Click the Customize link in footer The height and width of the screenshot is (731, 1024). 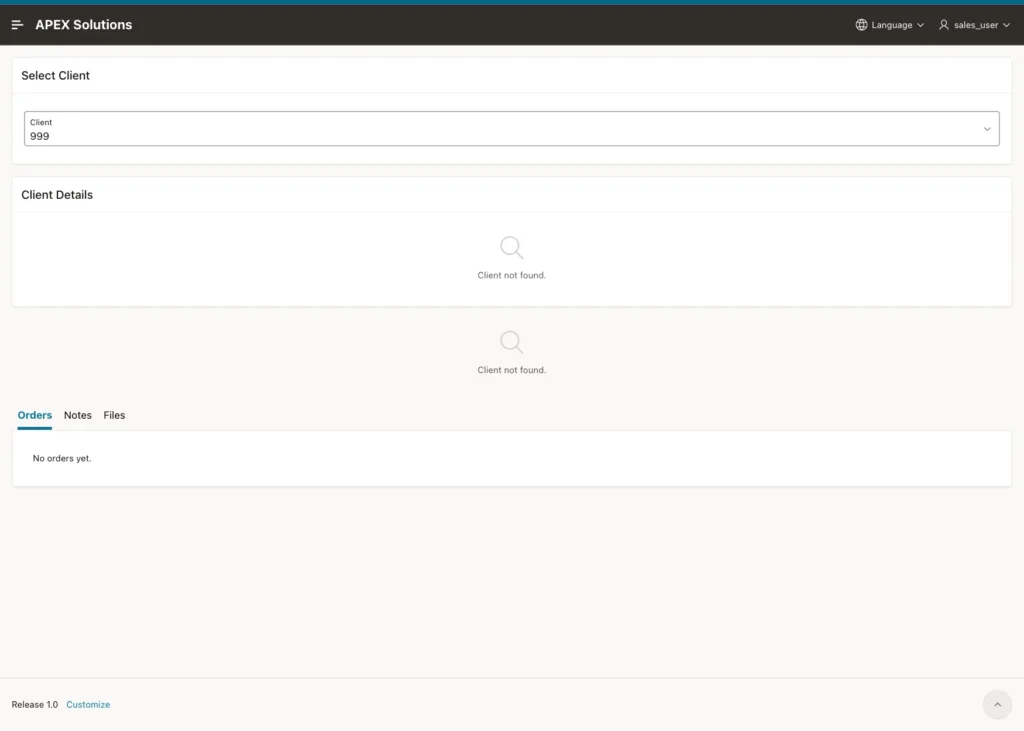[88, 704]
